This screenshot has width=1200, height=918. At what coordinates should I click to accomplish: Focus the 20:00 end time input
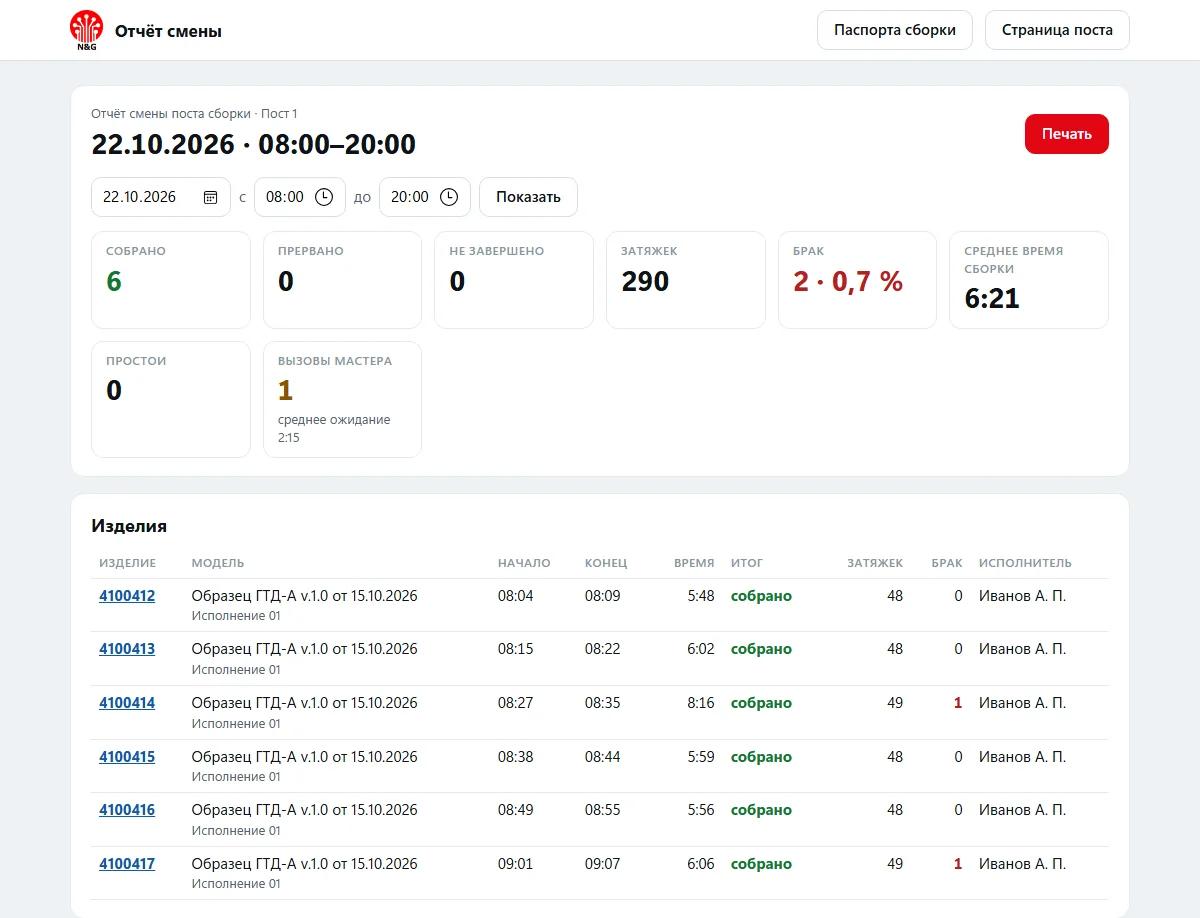click(x=425, y=197)
